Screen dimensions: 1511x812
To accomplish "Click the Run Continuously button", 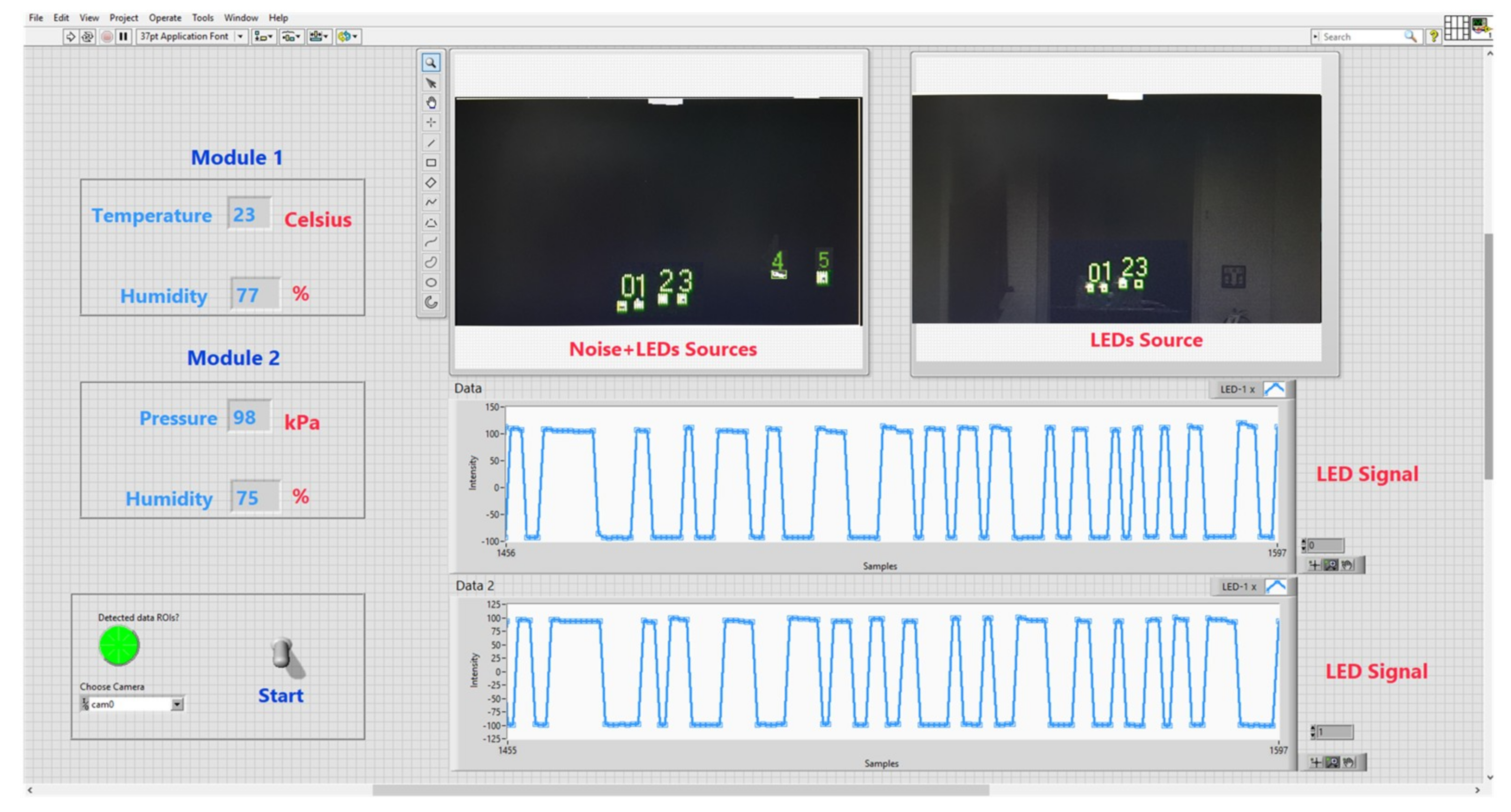I will (87, 36).
